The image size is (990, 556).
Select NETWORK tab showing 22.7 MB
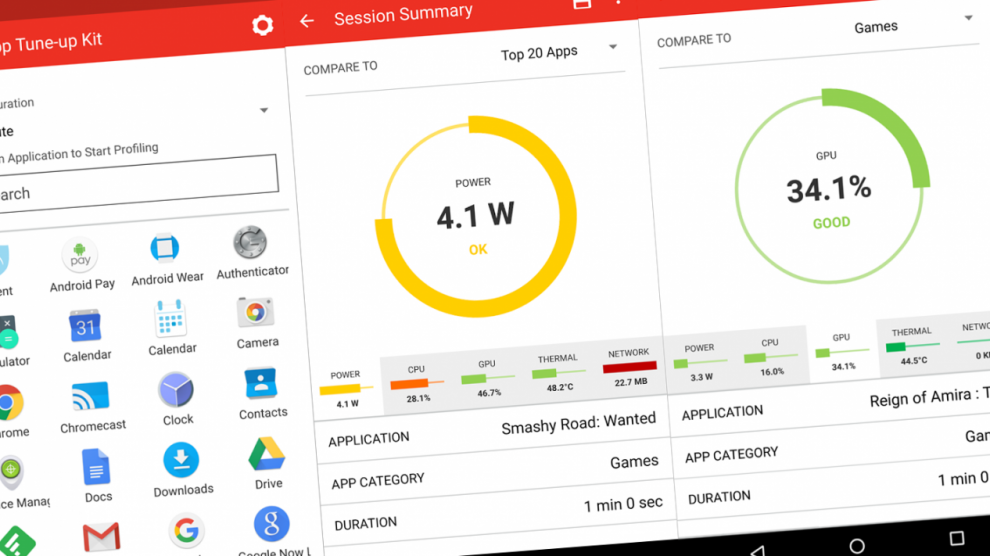click(629, 367)
